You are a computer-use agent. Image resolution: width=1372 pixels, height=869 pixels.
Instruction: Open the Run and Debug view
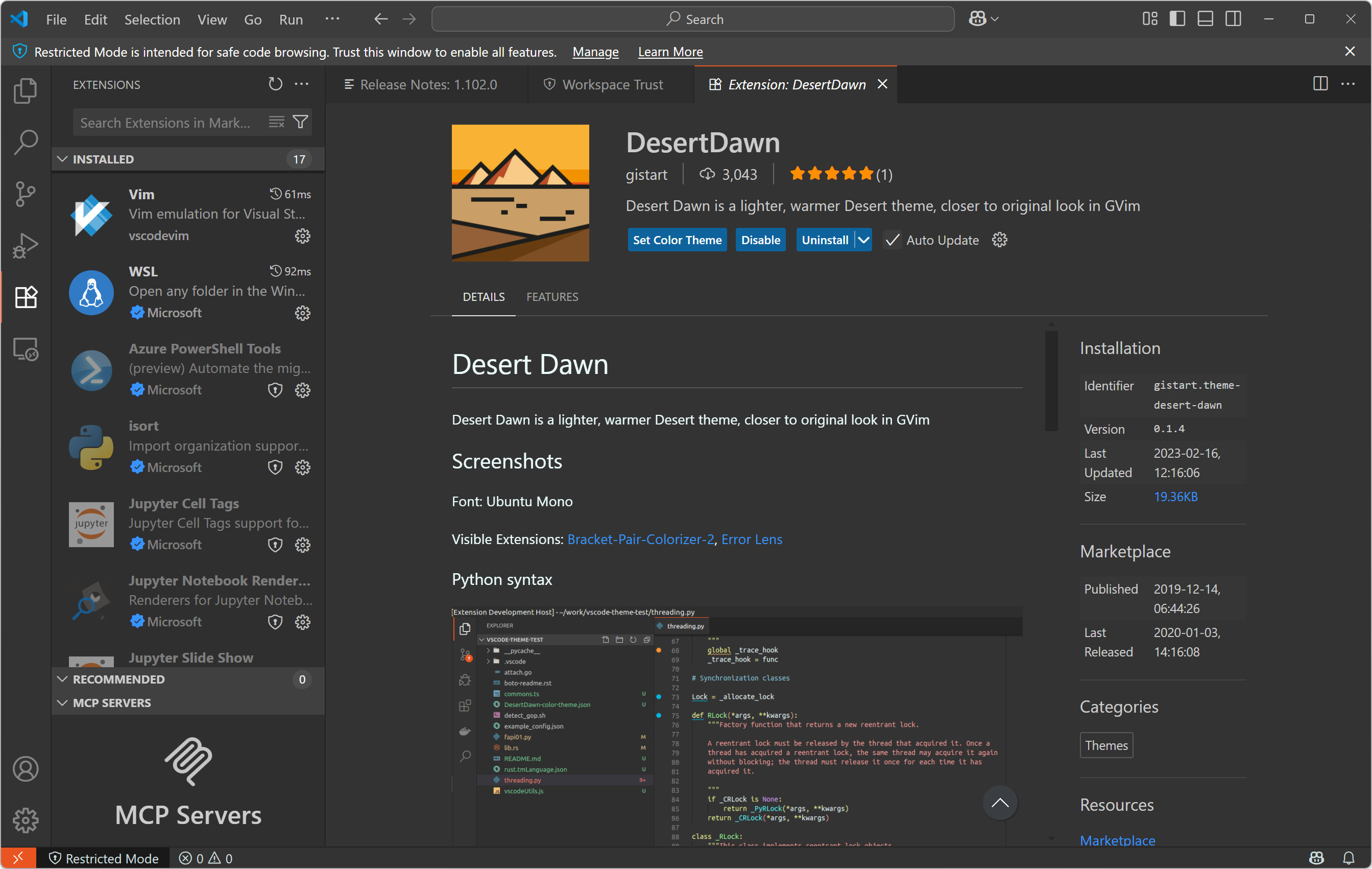[25, 245]
